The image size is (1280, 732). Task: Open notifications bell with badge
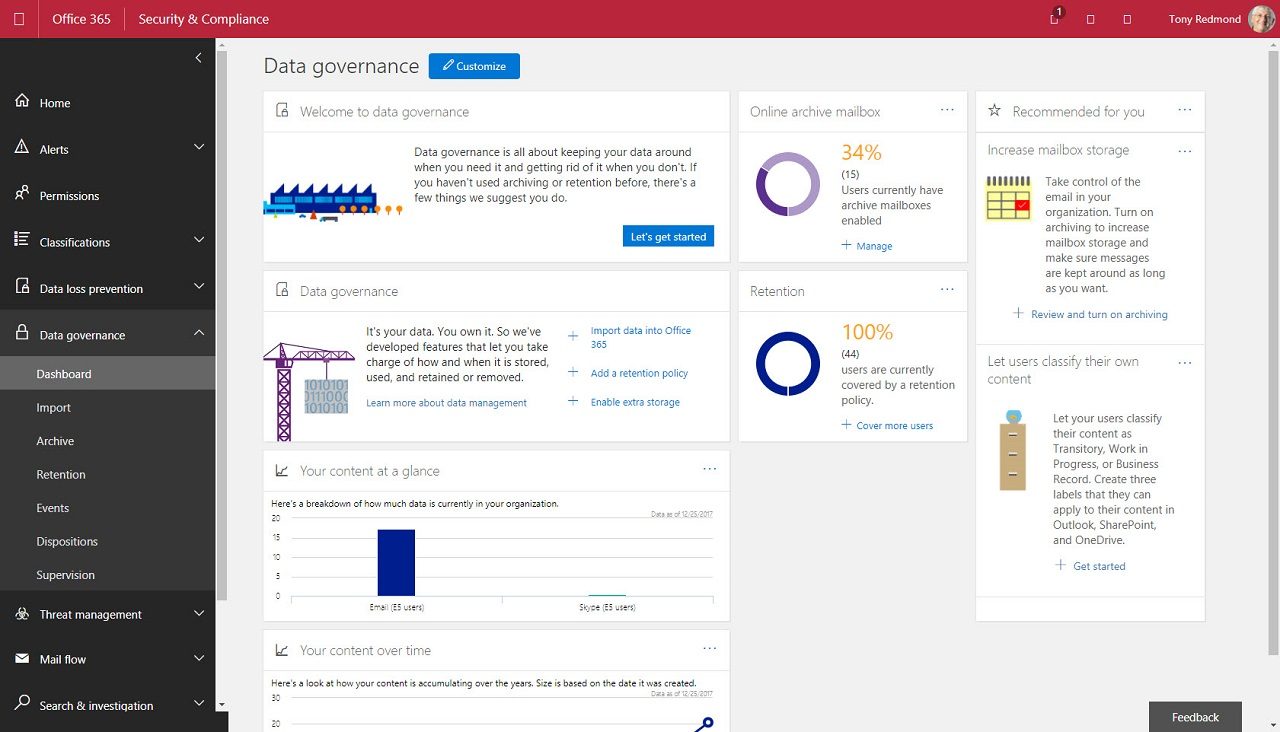[1055, 18]
